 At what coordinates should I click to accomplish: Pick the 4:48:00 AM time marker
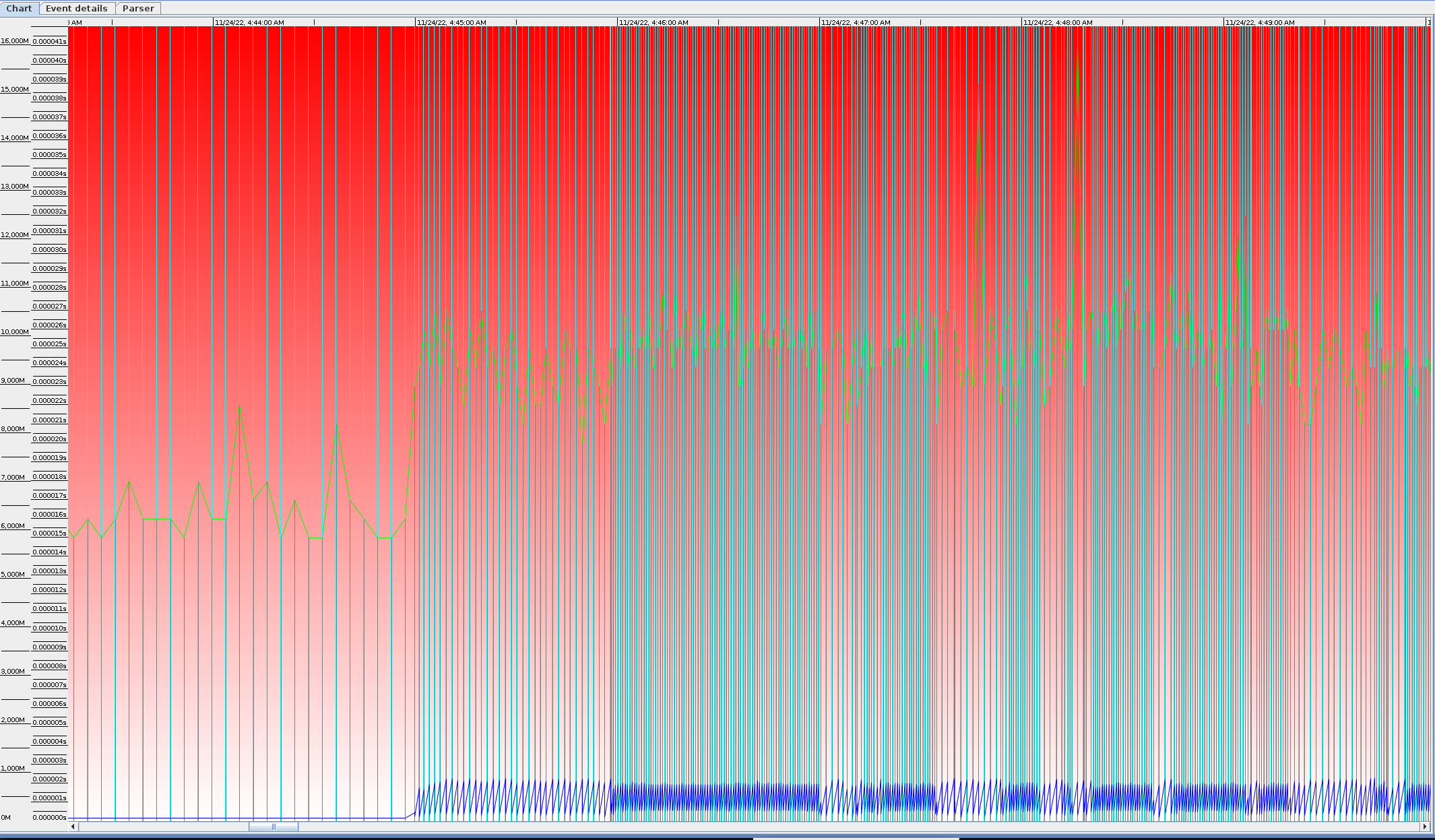(x=1058, y=22)
